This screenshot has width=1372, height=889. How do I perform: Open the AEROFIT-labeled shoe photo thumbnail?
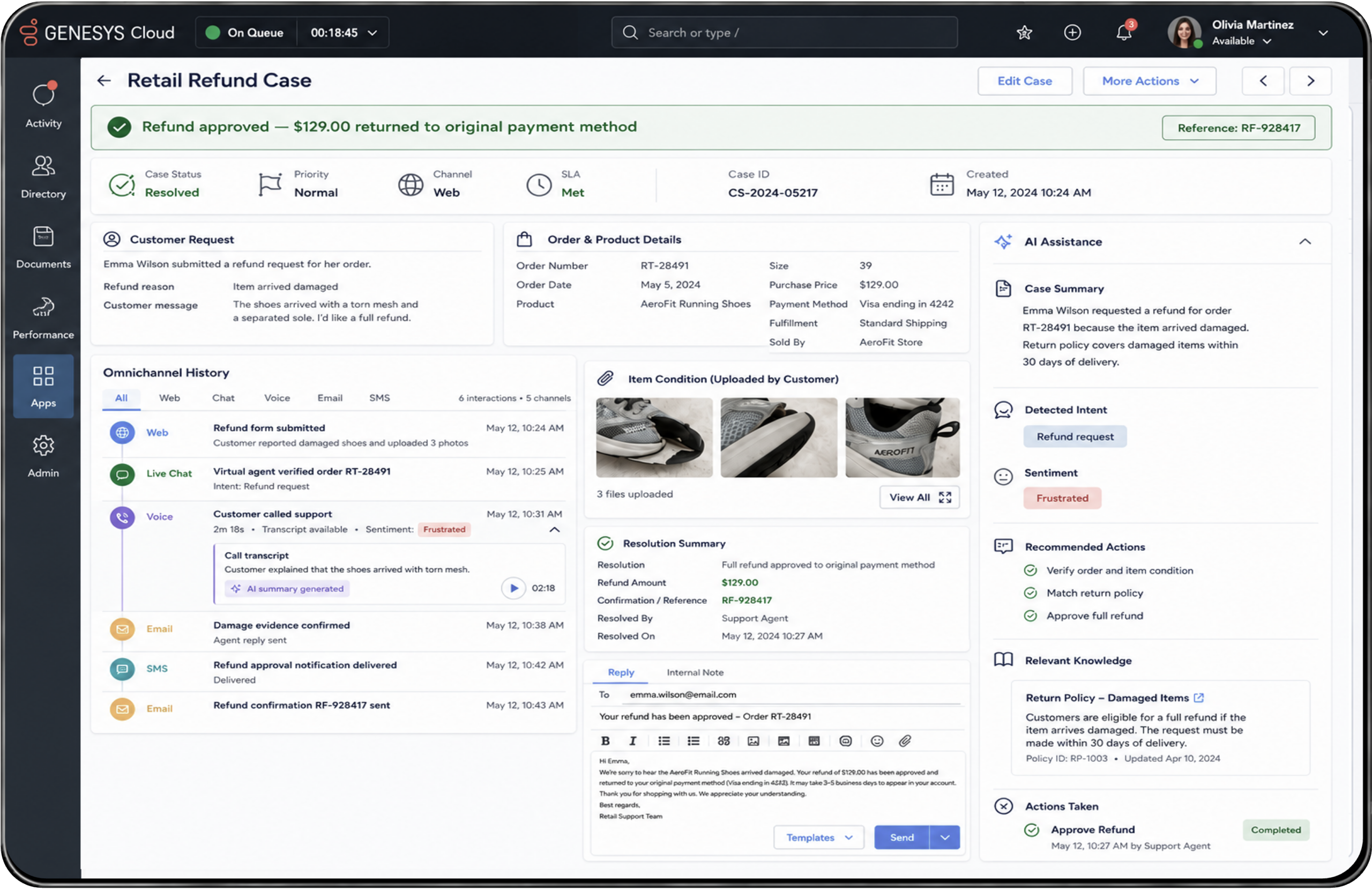pos(902,438)
